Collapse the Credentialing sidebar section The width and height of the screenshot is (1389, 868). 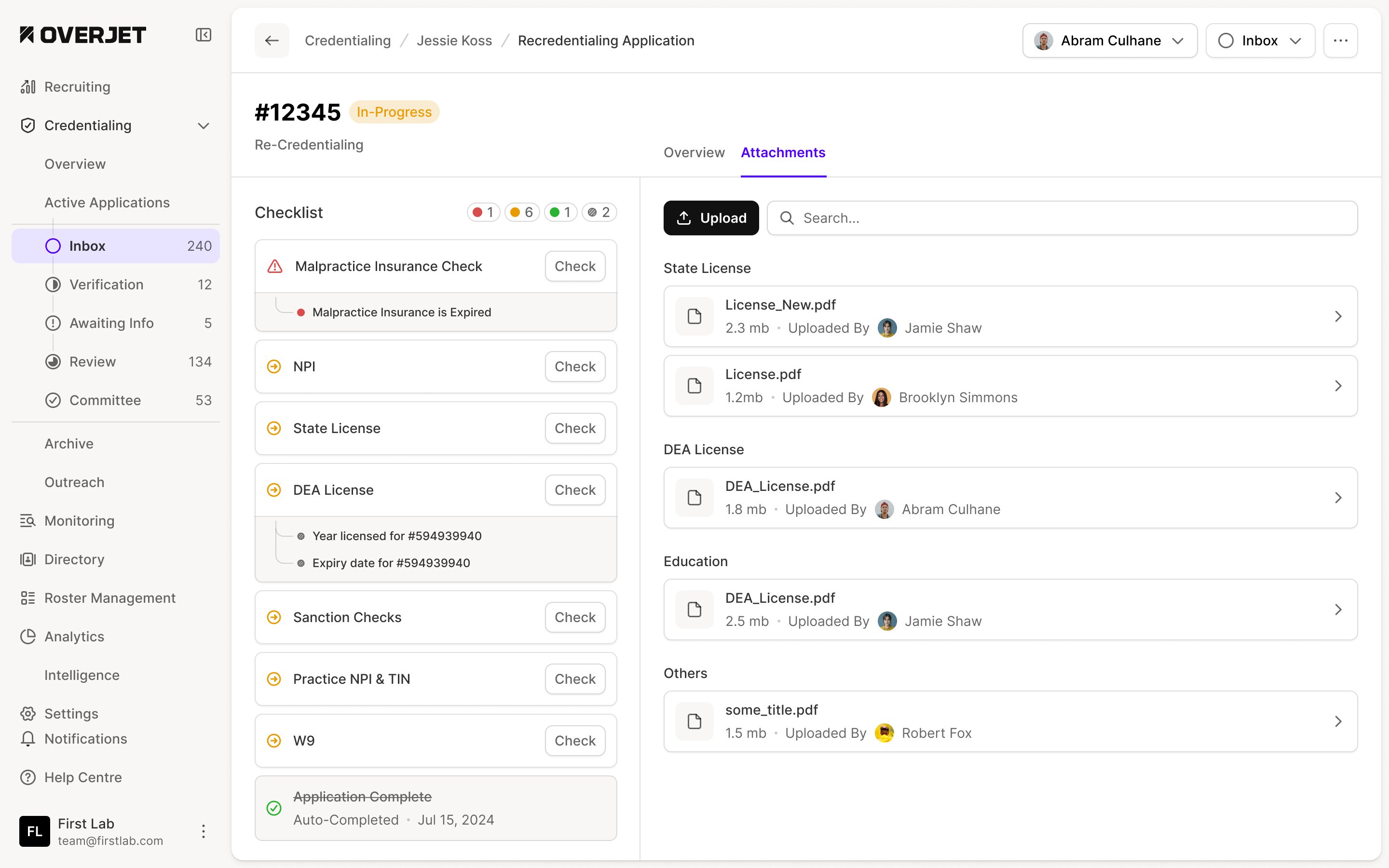203,126
